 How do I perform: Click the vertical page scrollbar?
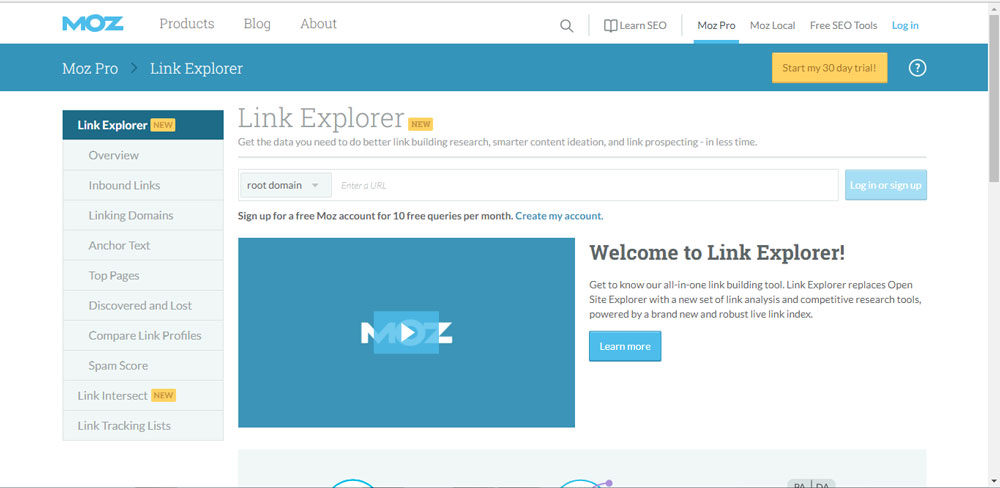point(992,250)
